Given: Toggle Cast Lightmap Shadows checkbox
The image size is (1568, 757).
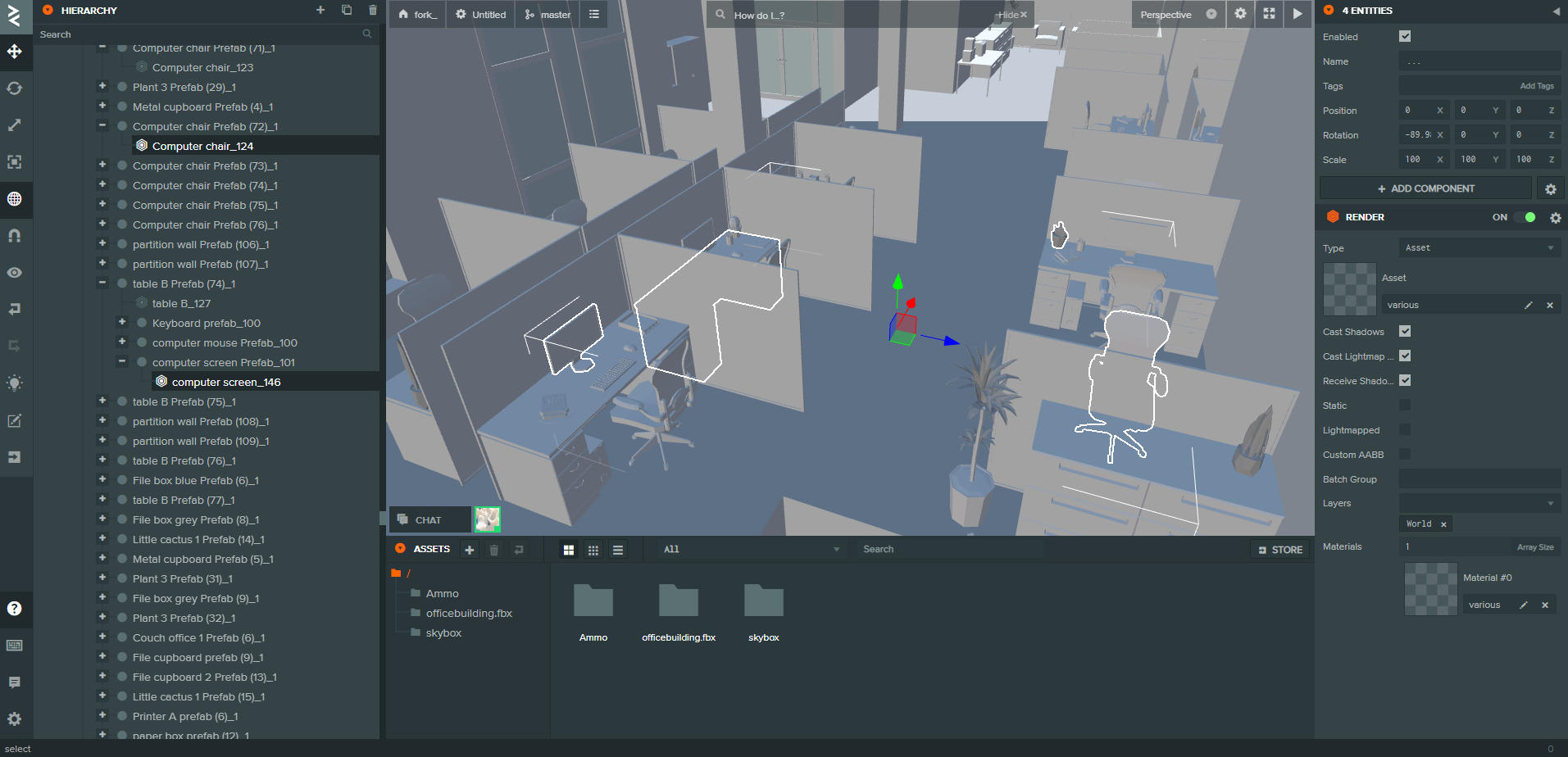Looking at the screenshot, I should (1405, 356).
